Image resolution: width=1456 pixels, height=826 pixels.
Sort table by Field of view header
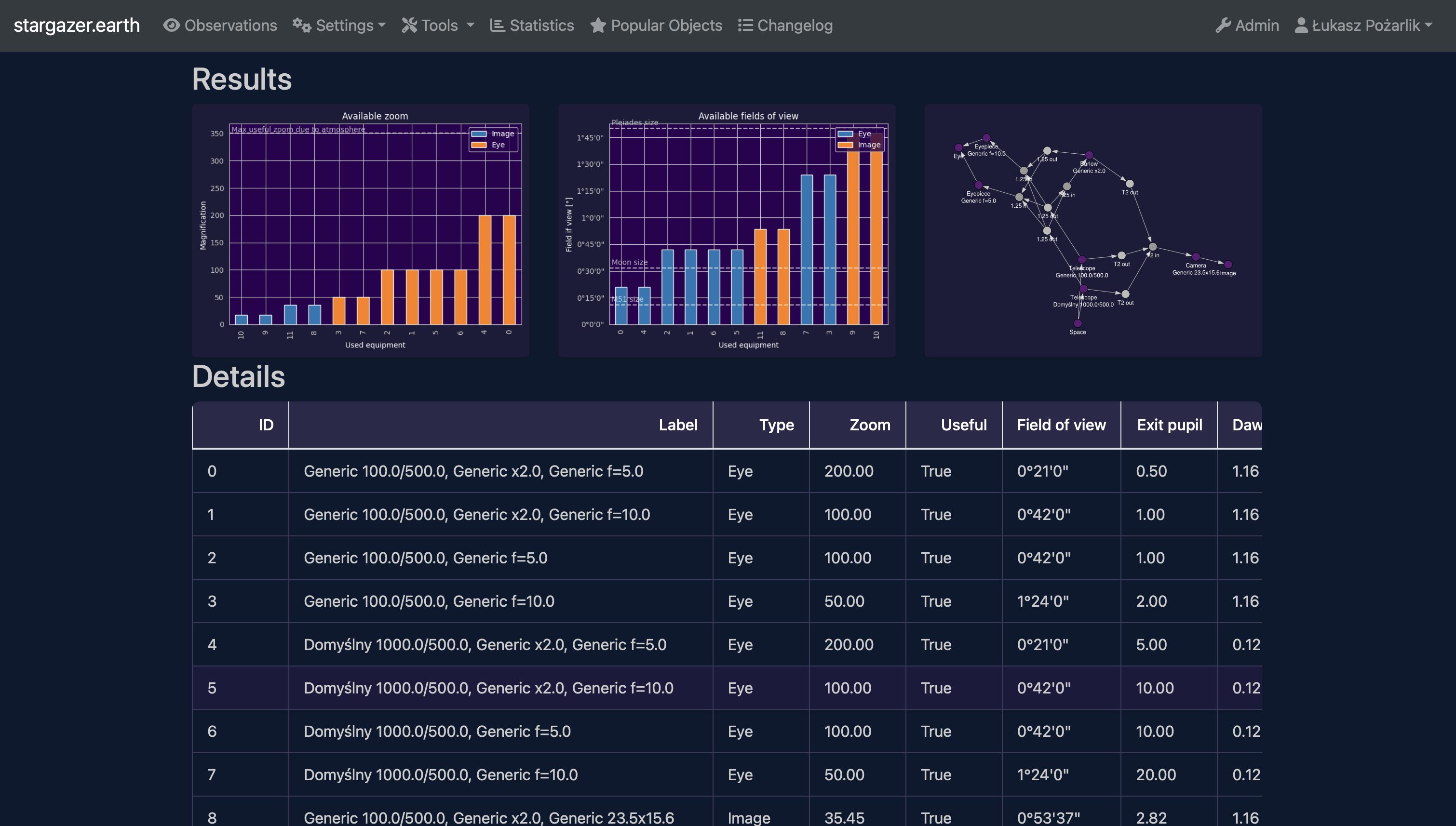pyautogui.click(x=1061, y=425)
